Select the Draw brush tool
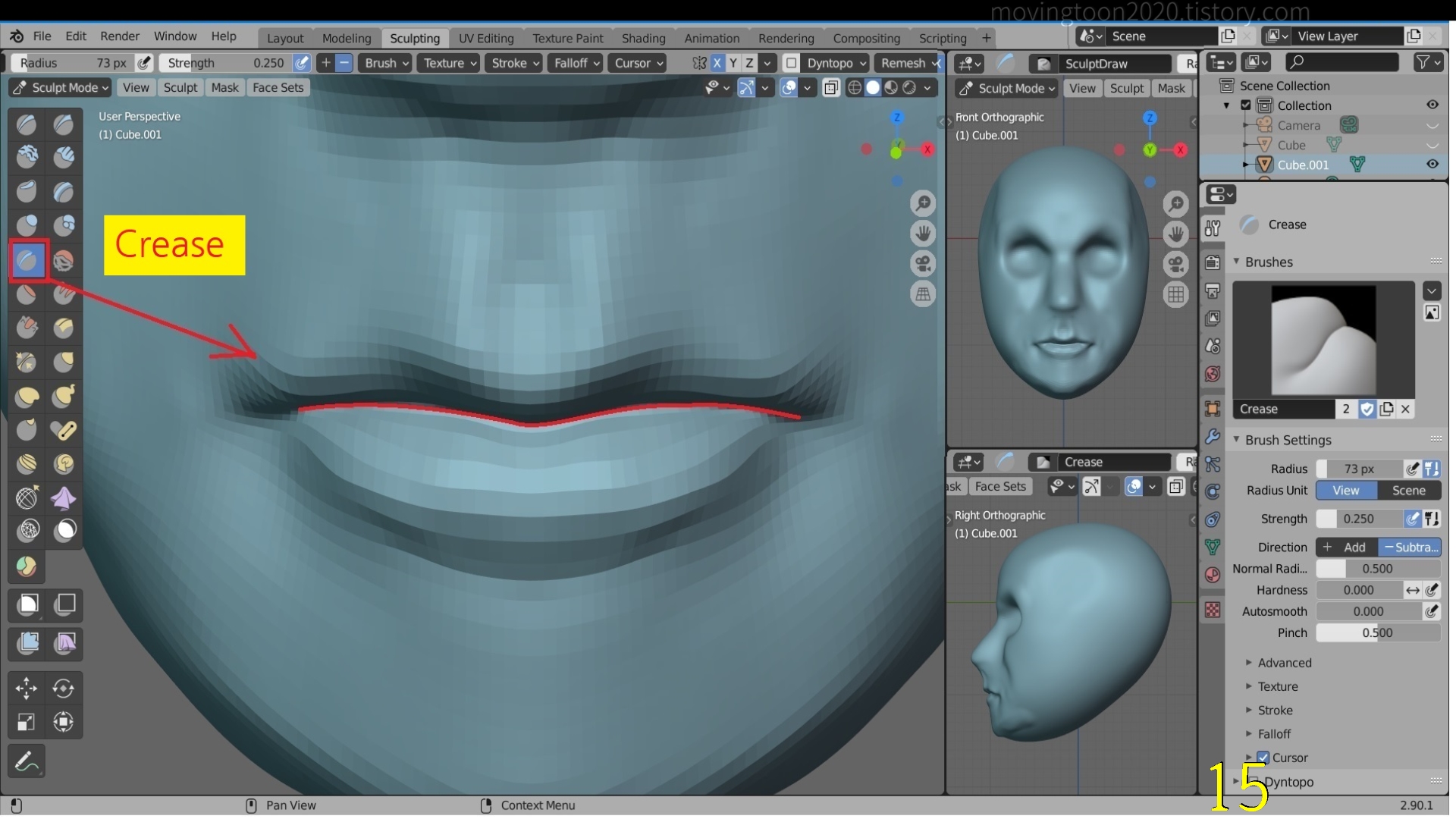The width and height of the screenshot is (1456, 819). pos(27,124)
